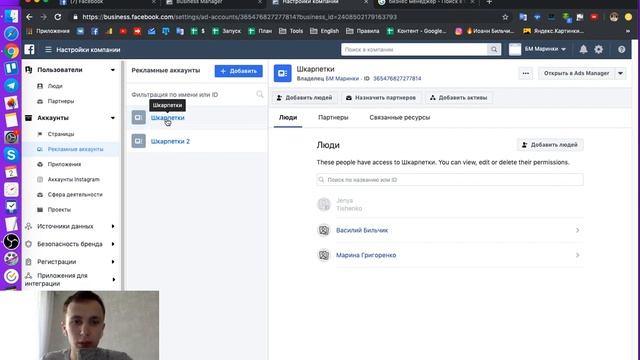The height and width of the screenshot is (360, 640).
Task: Select Аккаунты Instagram in the sidebar
Action: tap(73, 180)
